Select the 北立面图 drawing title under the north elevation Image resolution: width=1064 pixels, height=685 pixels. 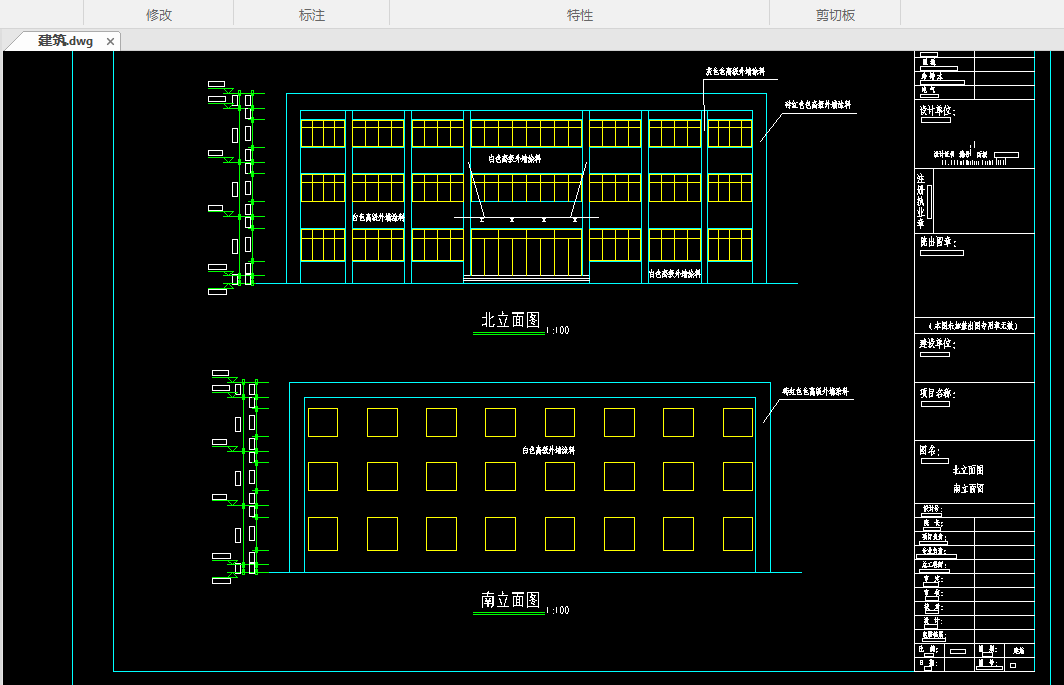pyautogui.click(x=510, y=320)
